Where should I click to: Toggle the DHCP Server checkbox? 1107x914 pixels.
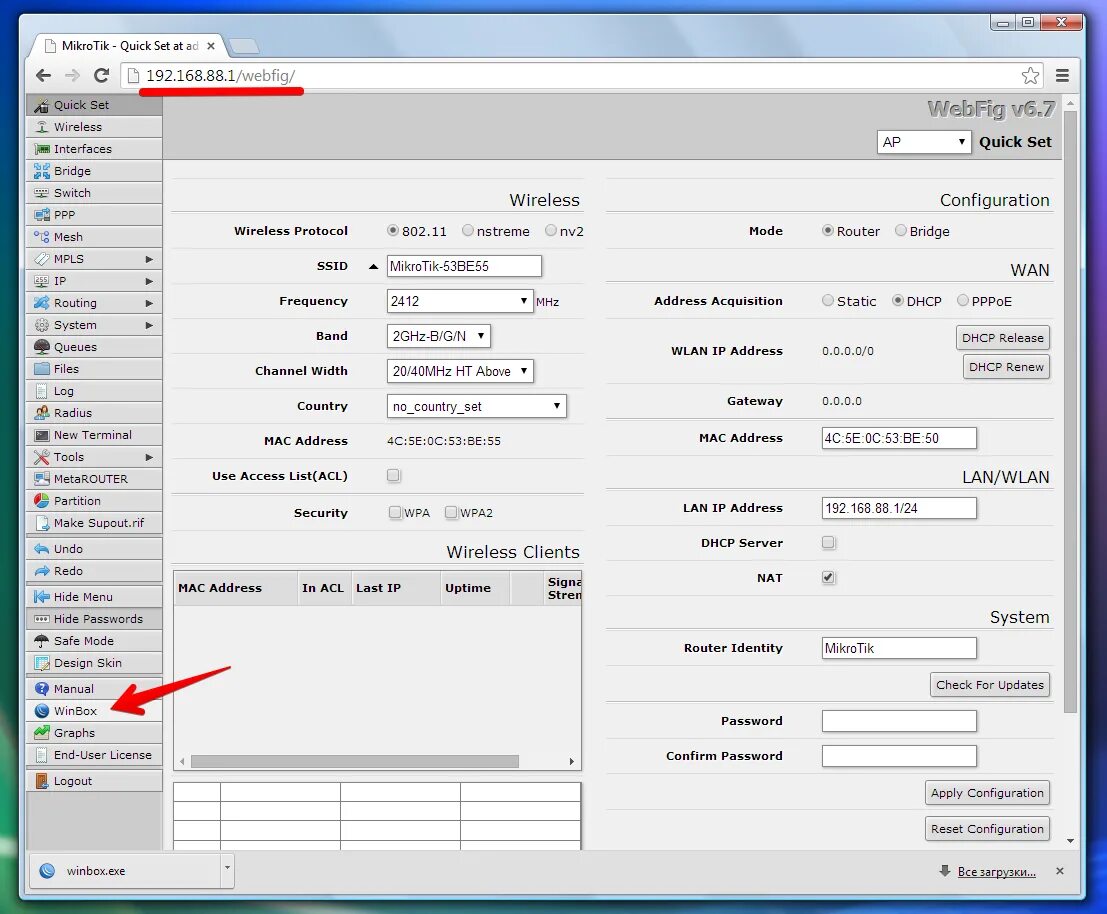828,542
